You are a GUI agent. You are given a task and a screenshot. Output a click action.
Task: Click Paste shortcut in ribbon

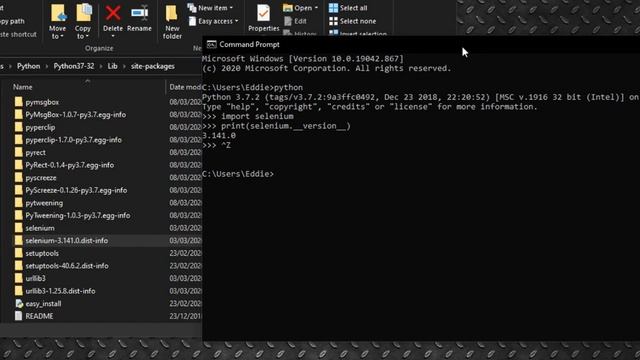18,34
